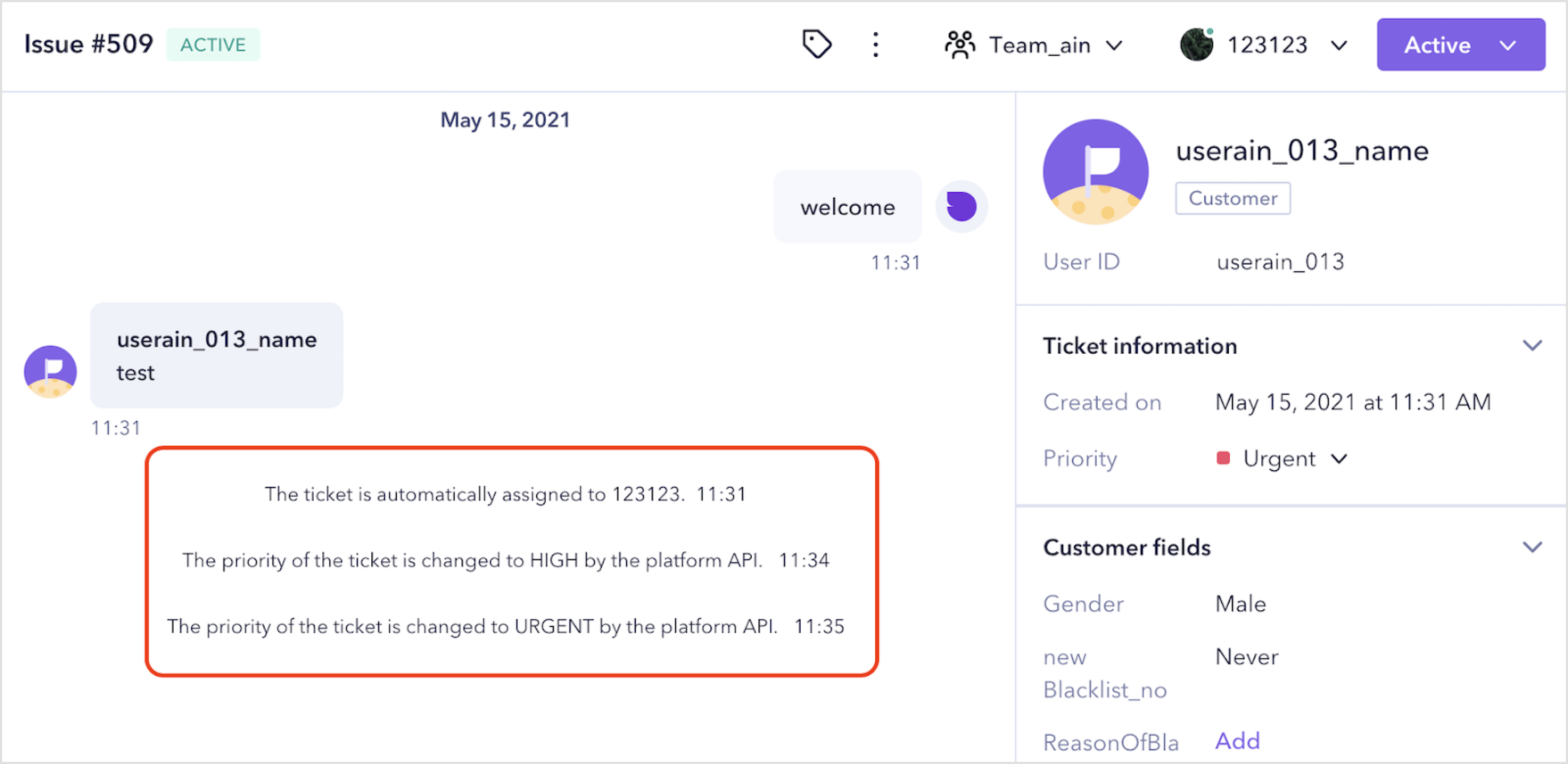The width and height of the screenshot is (1568, 764).
Task: Click the agent avatar beside welcome message
Action: (961, 206)
